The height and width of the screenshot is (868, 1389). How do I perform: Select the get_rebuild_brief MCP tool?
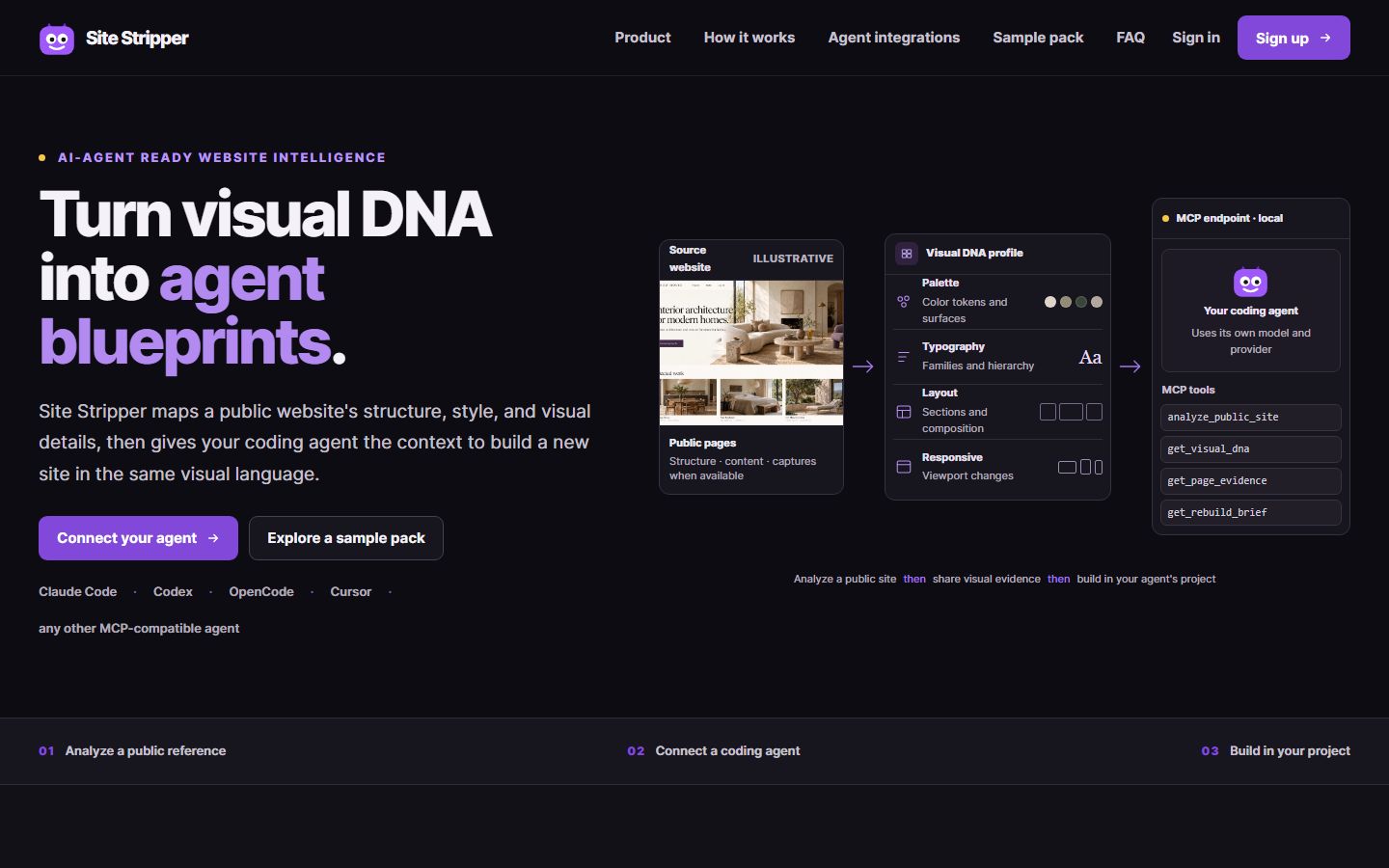click(x=1250, y=513)
